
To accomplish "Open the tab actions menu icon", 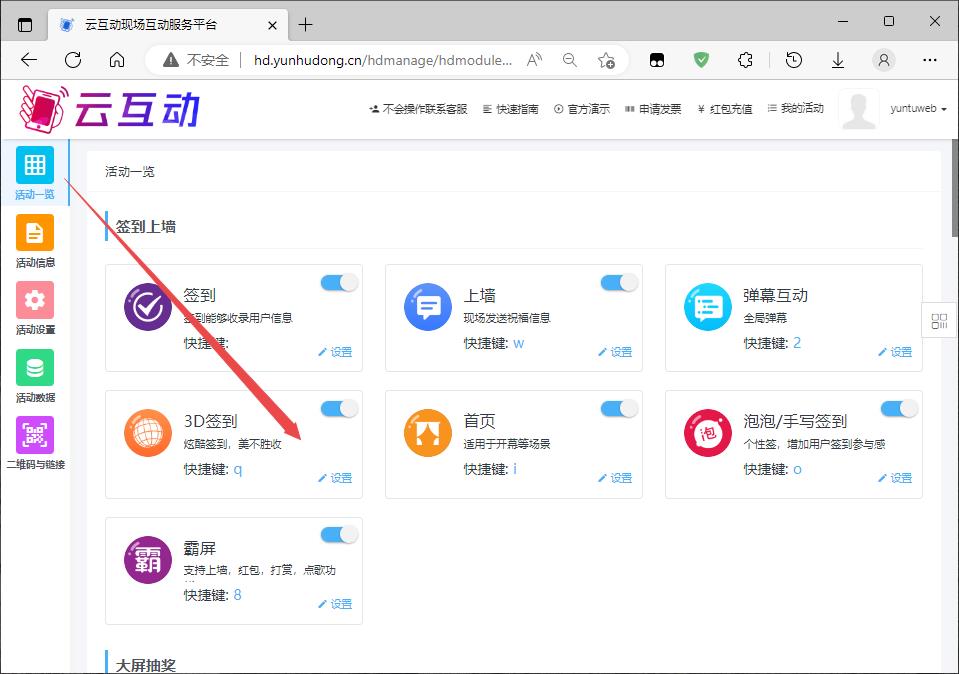I will [25, 25].
